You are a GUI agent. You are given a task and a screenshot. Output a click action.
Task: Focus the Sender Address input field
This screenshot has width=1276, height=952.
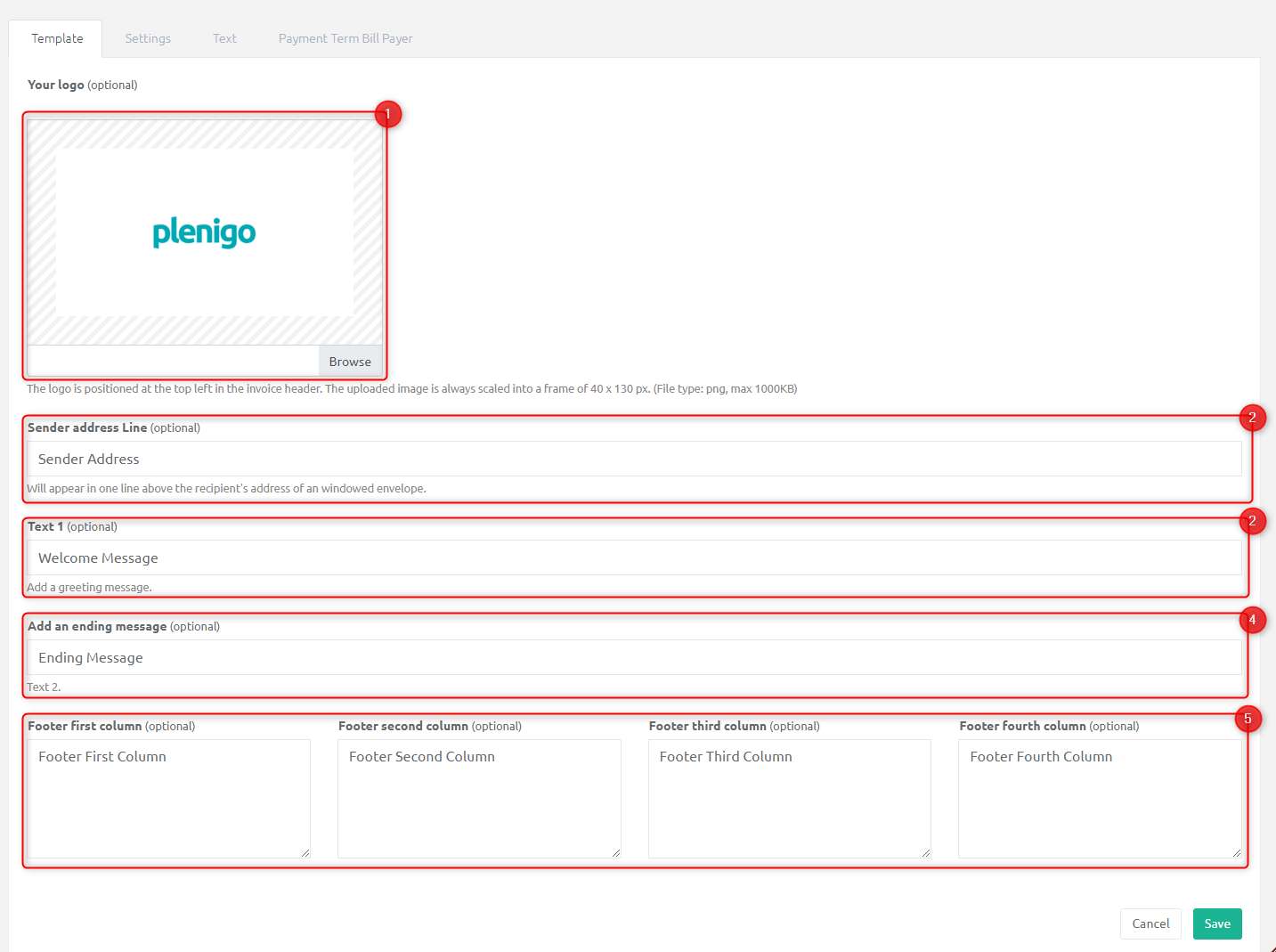coord(634,459)
